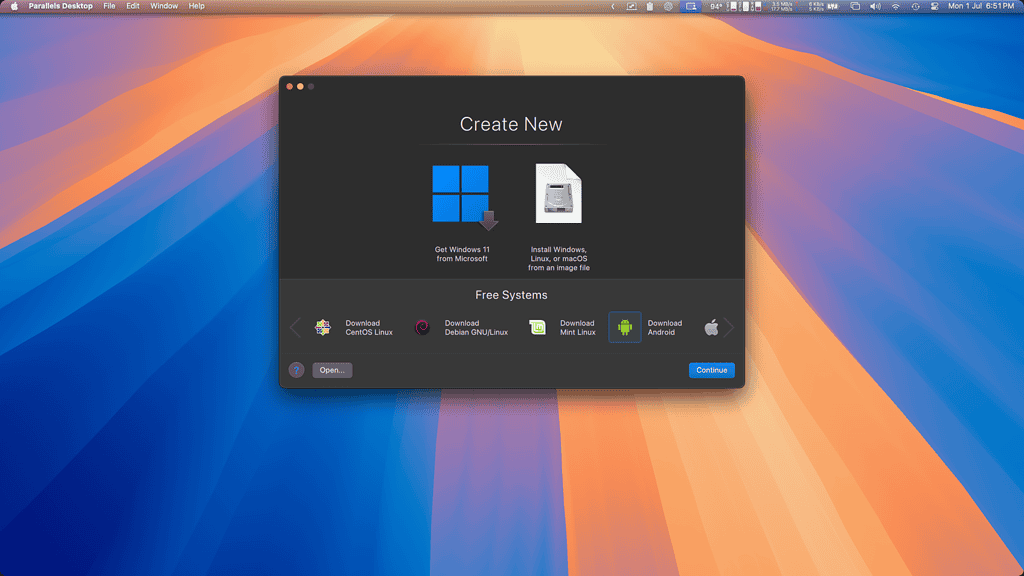Select the partially visible Apple macOS icon
Viewport: 1024px width, 576px height.
click(x=711, y=327)
